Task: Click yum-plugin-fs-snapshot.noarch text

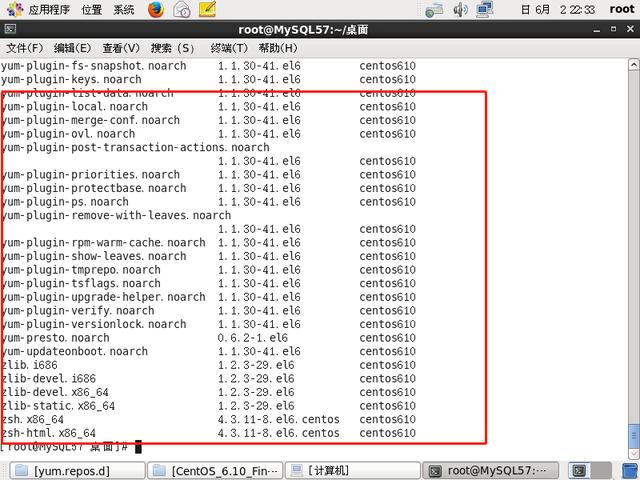Action: [x=93, y=66]
